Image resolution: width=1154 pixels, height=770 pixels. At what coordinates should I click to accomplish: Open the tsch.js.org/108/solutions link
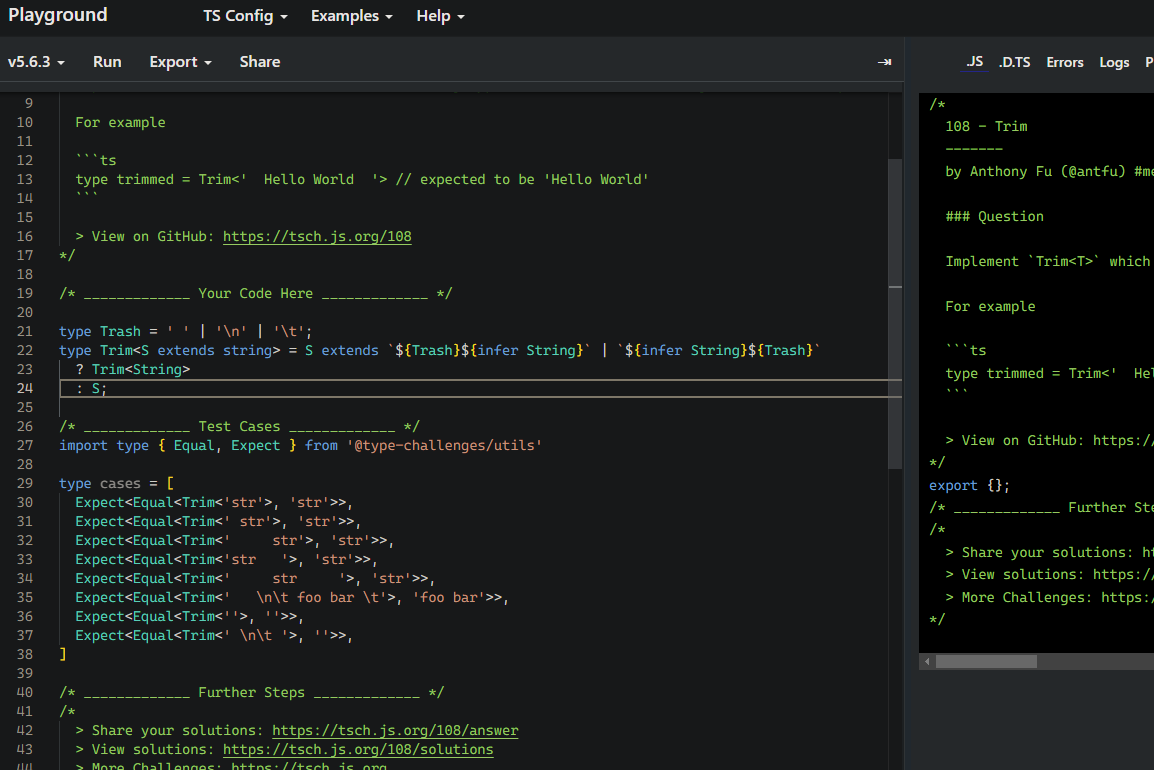(358, 750)
